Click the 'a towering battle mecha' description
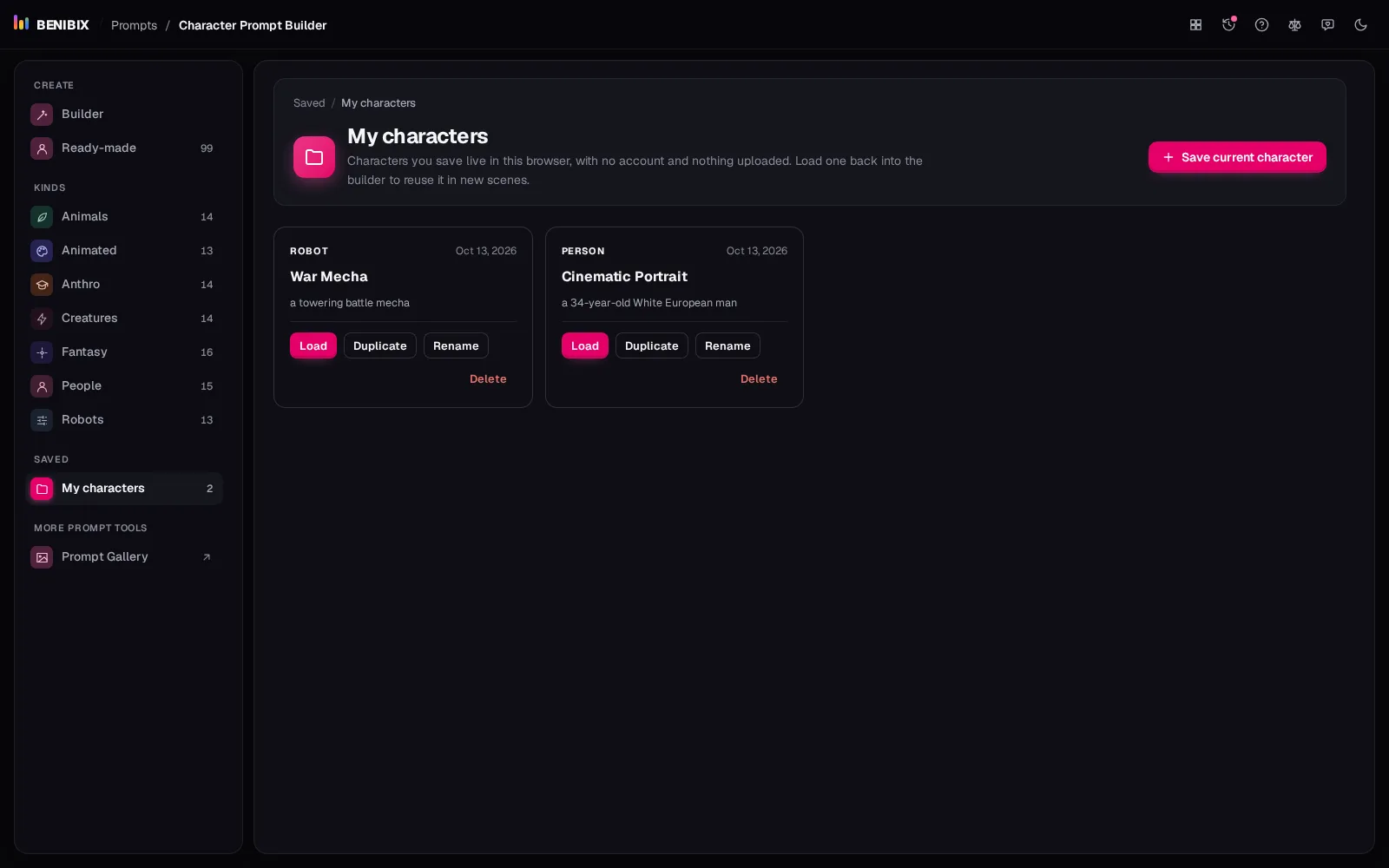 (350, 303)
